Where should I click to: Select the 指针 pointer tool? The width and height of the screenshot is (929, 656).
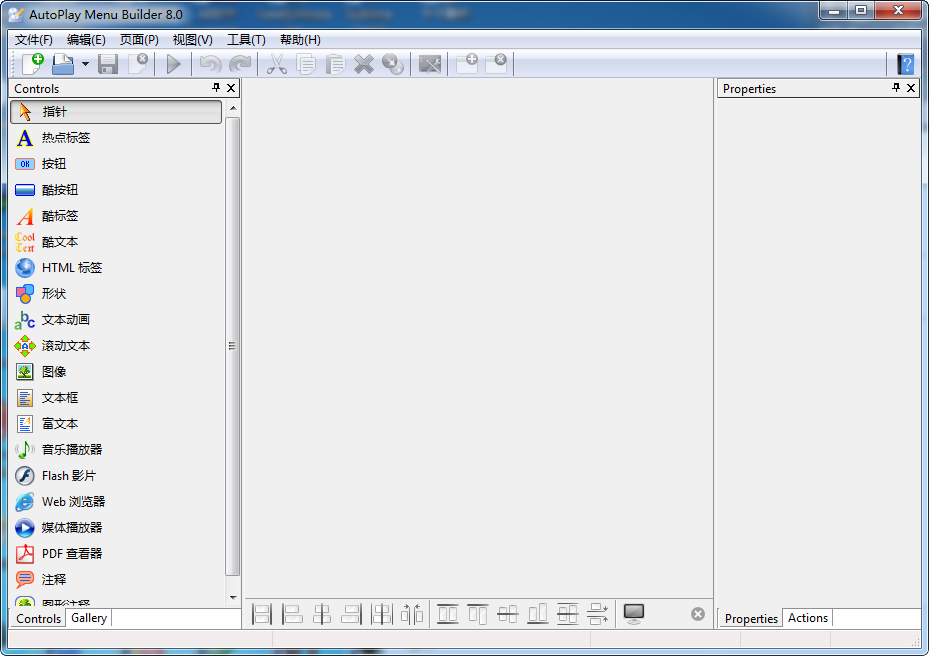coord(116,111)
